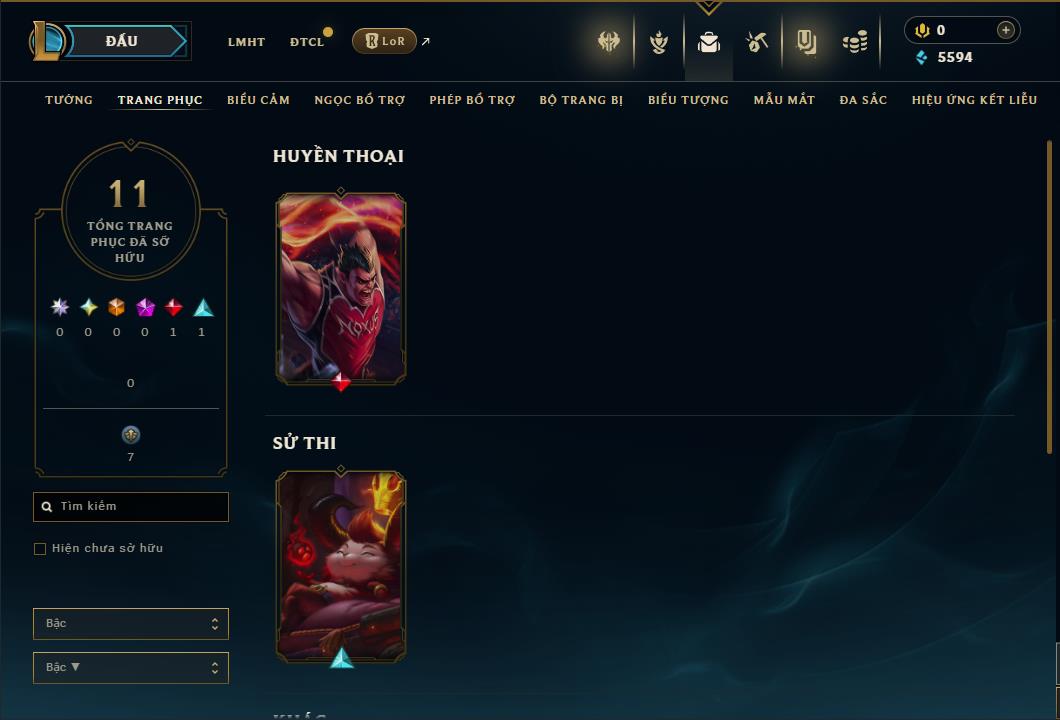Expand the first Bậc dropdown
The image size is (1060, 720).
point(130,623)
